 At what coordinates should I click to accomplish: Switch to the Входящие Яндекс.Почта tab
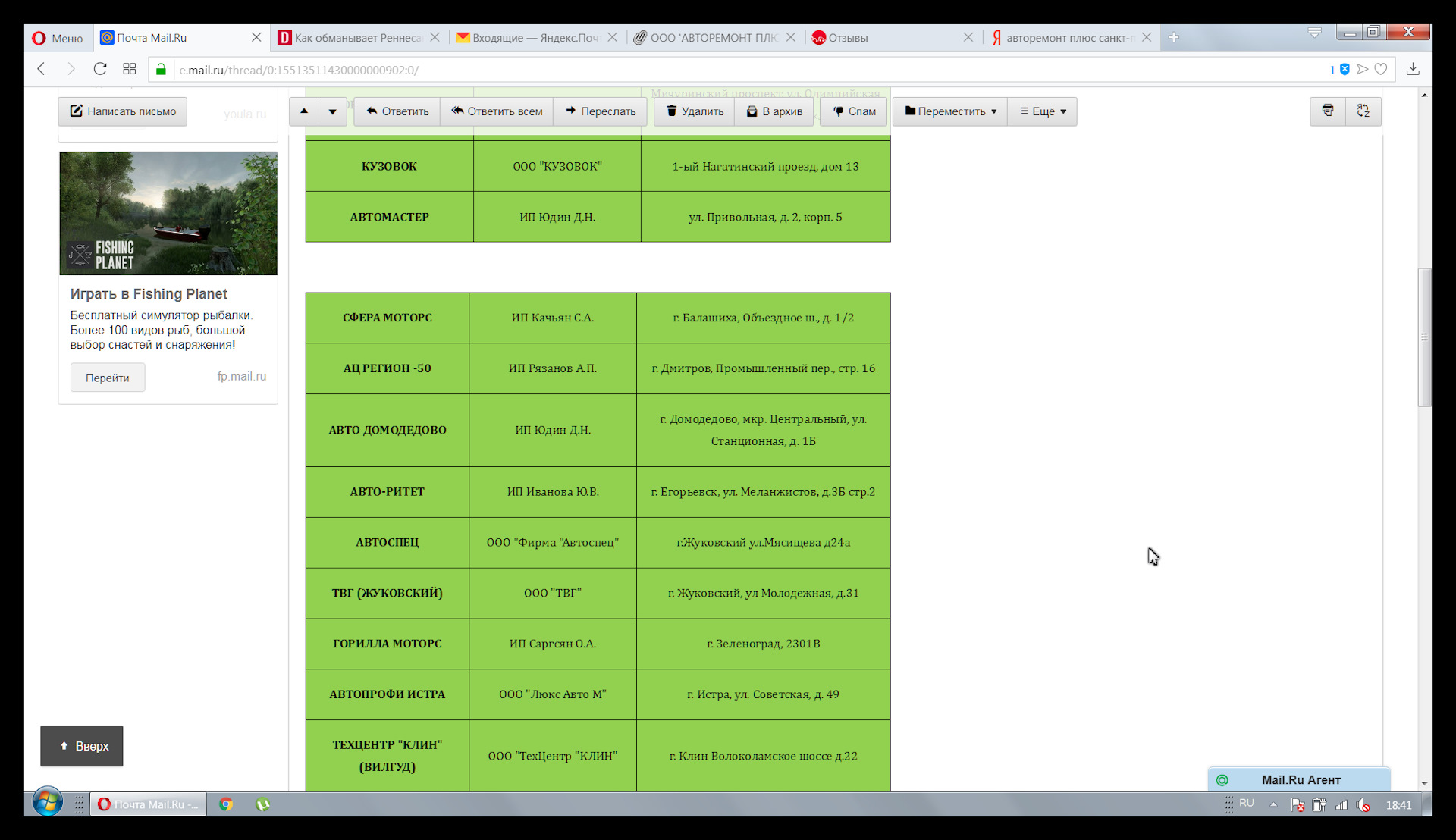(536, 38)
